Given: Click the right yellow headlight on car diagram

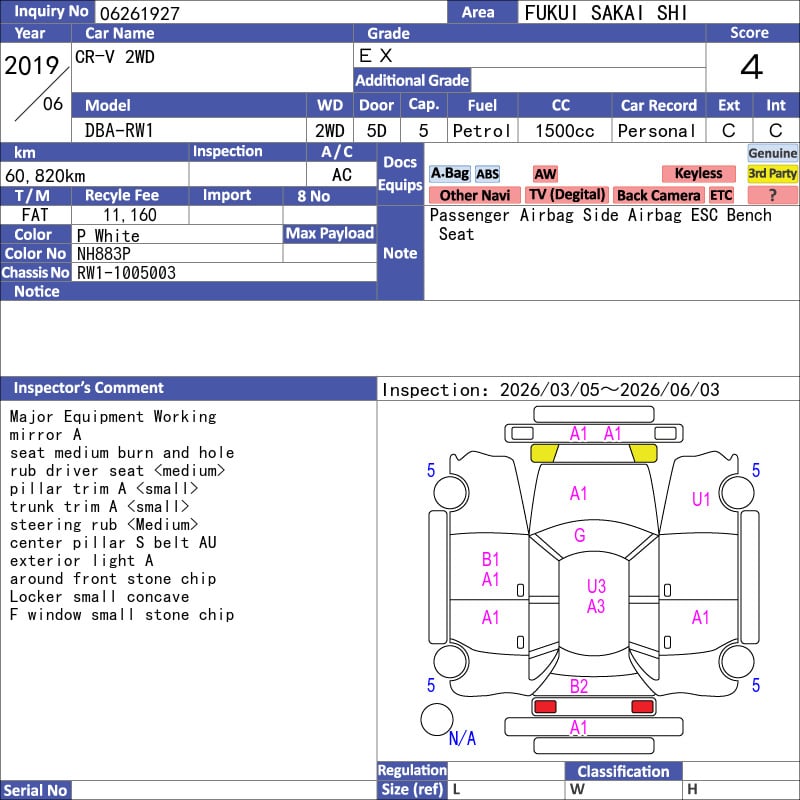Looking at the screenshot, I should [x=642, y=453].
